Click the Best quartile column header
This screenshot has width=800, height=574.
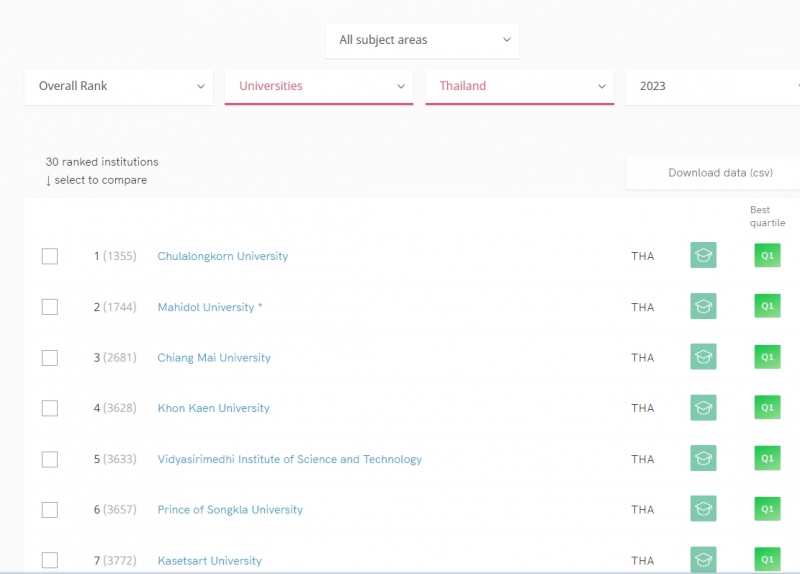[x=767, y=216]
